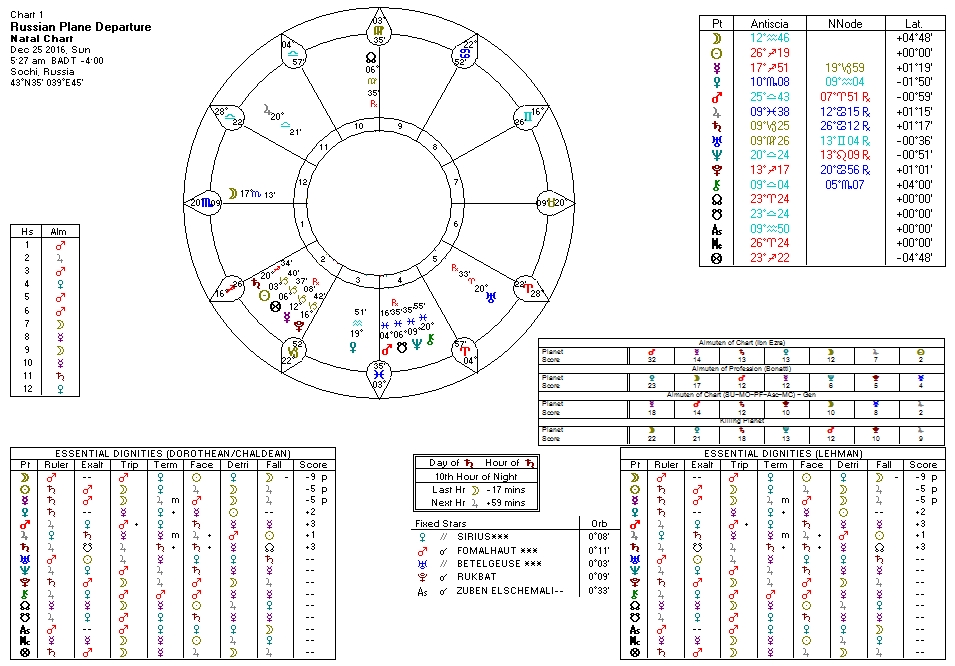The height and width of the screenshot is (666, 955).
Task: Select the Venus glyph in the 3rd house
Action: tap(354, 347)
